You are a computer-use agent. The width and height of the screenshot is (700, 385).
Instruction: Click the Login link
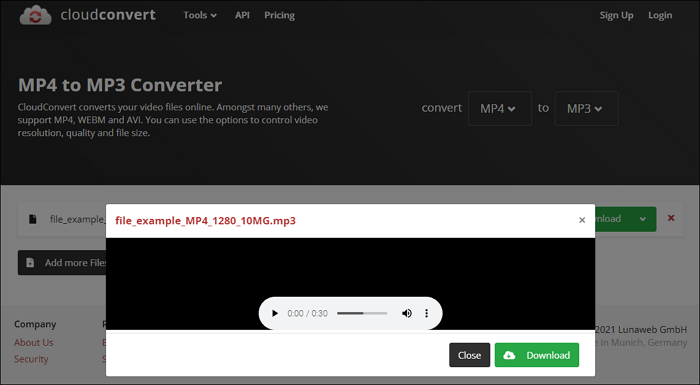click(660, 15)
